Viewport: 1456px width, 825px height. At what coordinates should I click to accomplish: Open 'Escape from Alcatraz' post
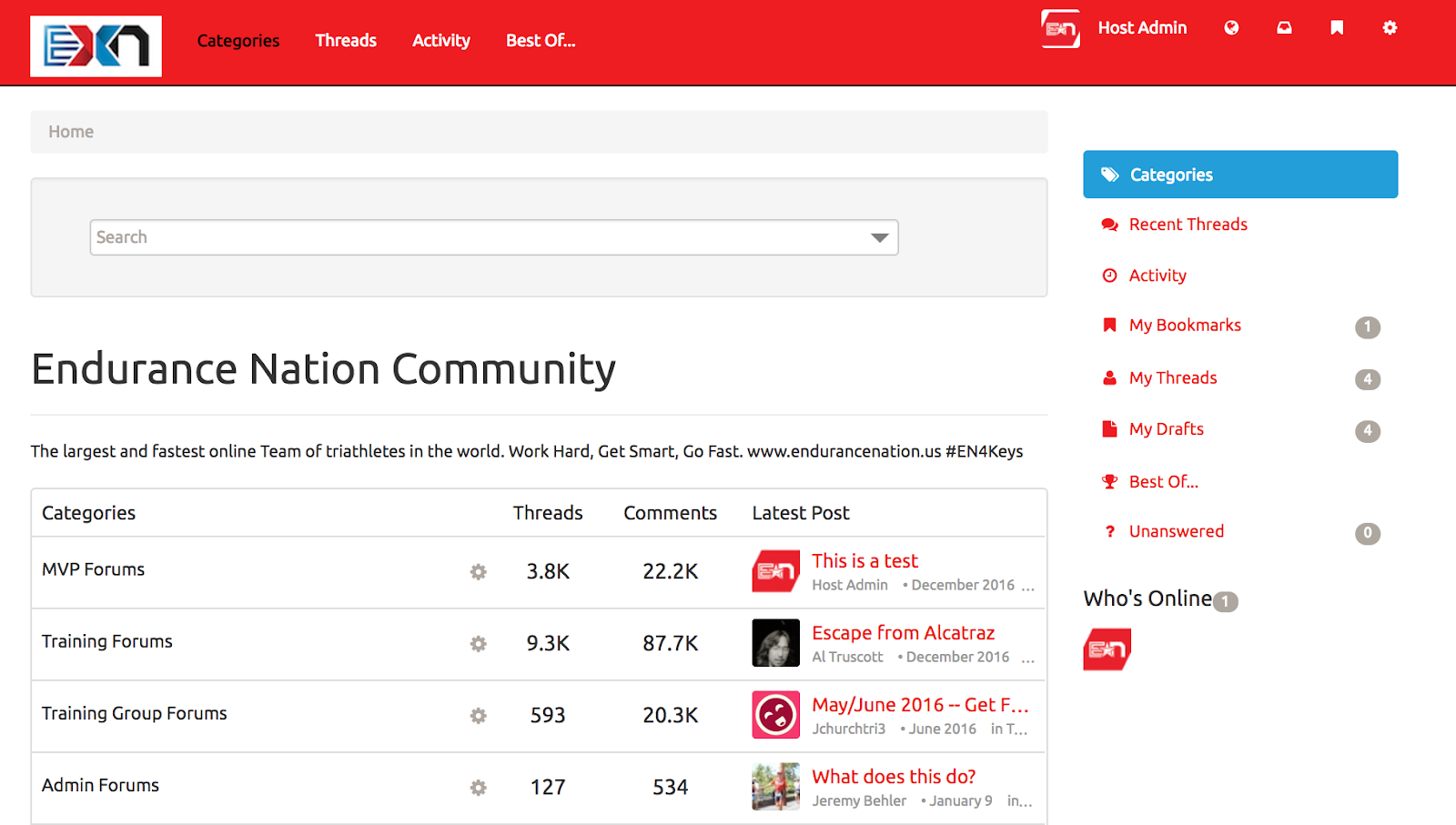click(903, 633)
